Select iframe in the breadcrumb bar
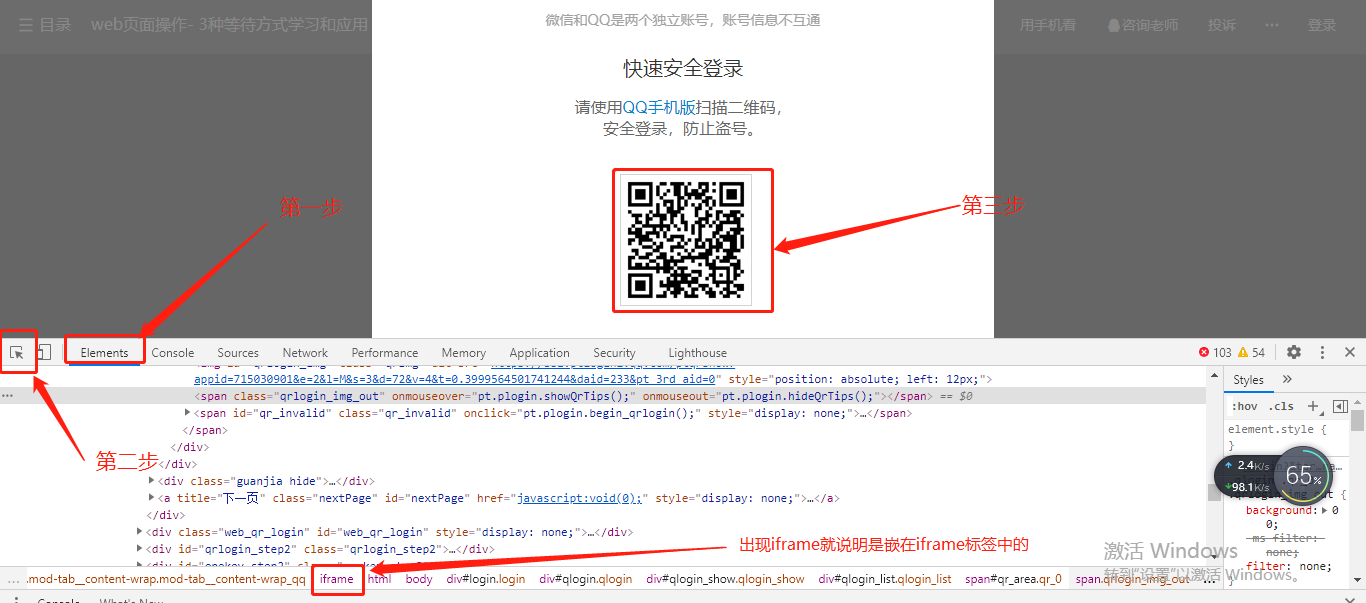1366x603 pixels. 337,579
